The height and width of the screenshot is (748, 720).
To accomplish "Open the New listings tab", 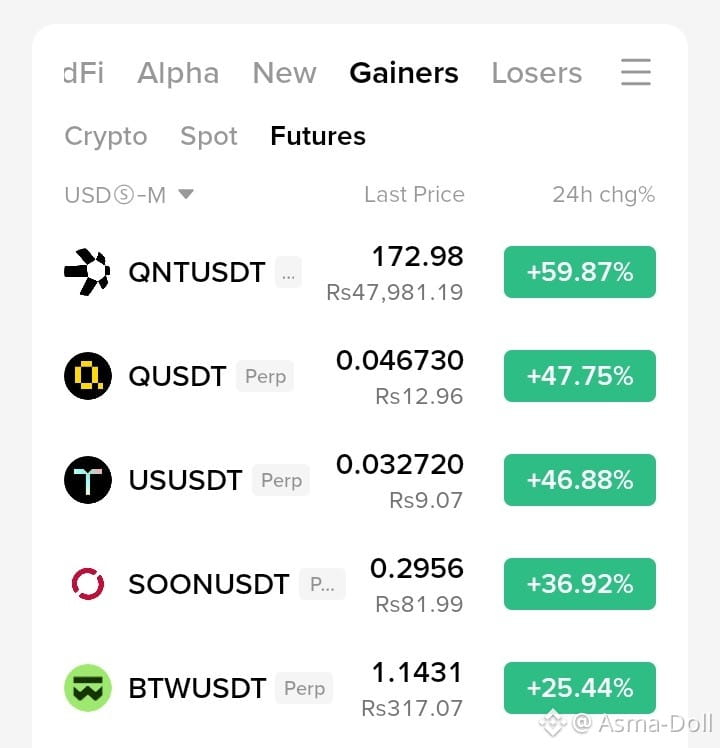I will [x=284, y=73].
